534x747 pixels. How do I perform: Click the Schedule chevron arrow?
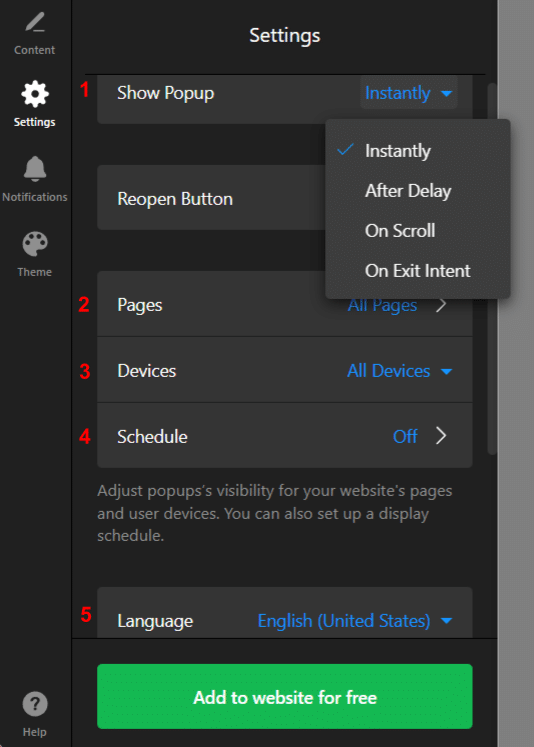(x=441, y=436)
